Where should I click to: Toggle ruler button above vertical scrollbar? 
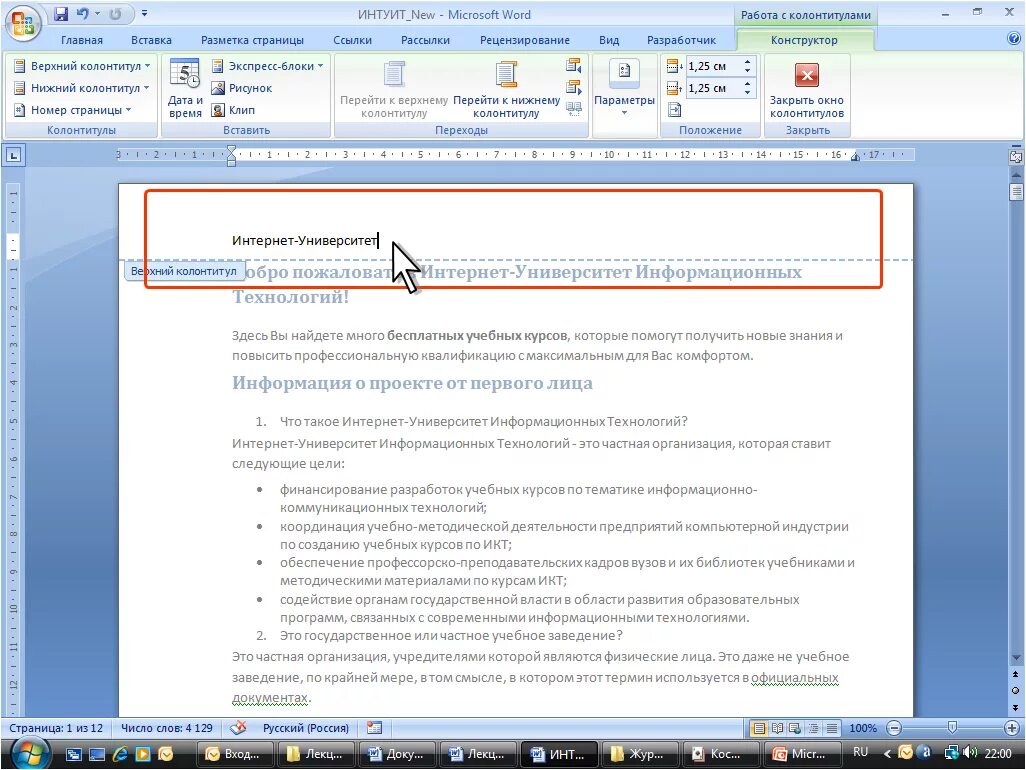(x=1016, y=157)
